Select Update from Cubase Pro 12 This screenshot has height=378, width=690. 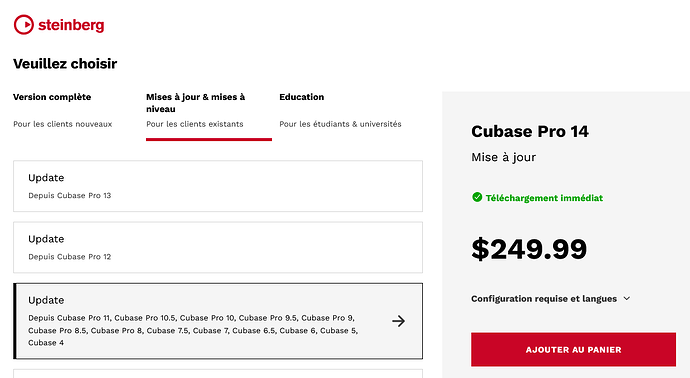click(x=218, y=247)
